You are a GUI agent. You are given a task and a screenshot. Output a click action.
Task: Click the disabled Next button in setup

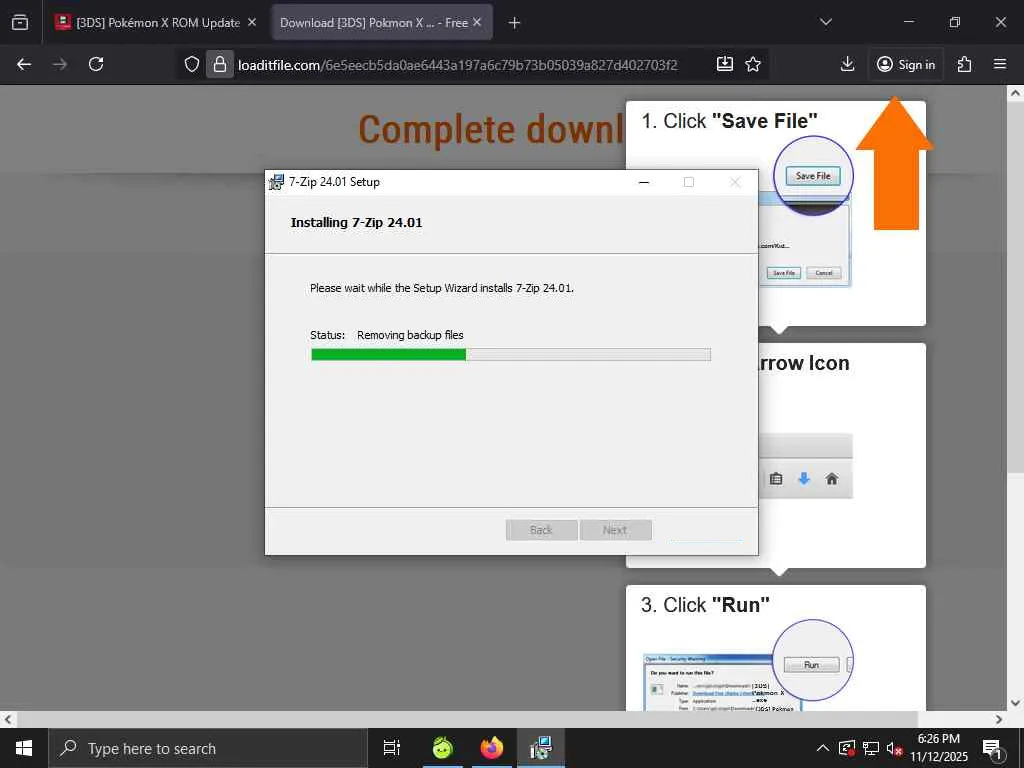(x=615, y=530)
